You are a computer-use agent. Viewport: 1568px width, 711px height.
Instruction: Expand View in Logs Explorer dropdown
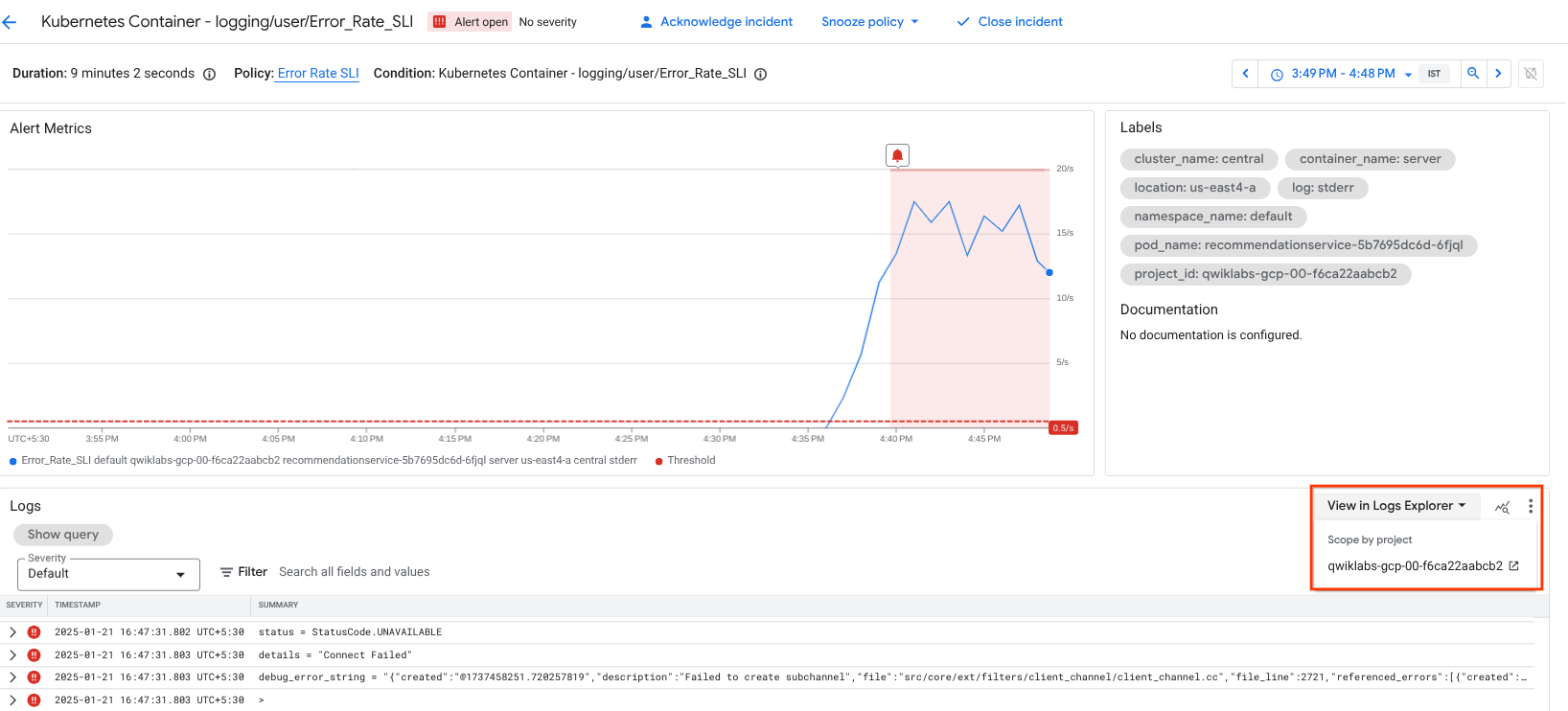[x=1396, y=506]
